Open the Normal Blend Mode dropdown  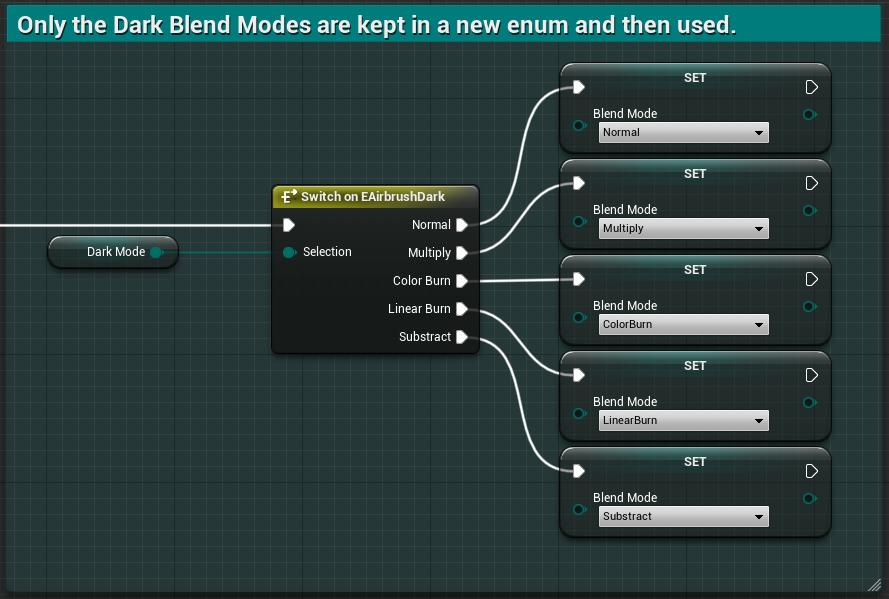(x=683, y=132)
